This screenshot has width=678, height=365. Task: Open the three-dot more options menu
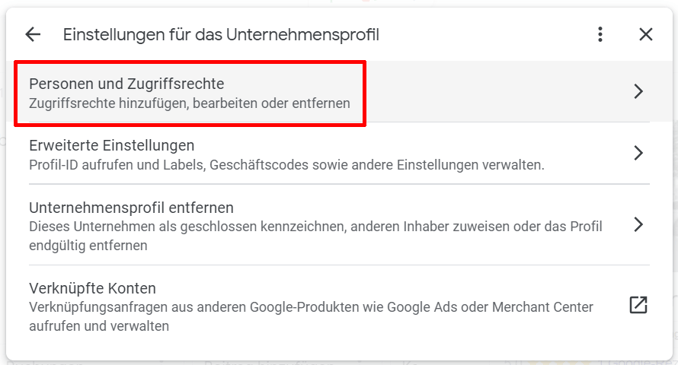600,34
